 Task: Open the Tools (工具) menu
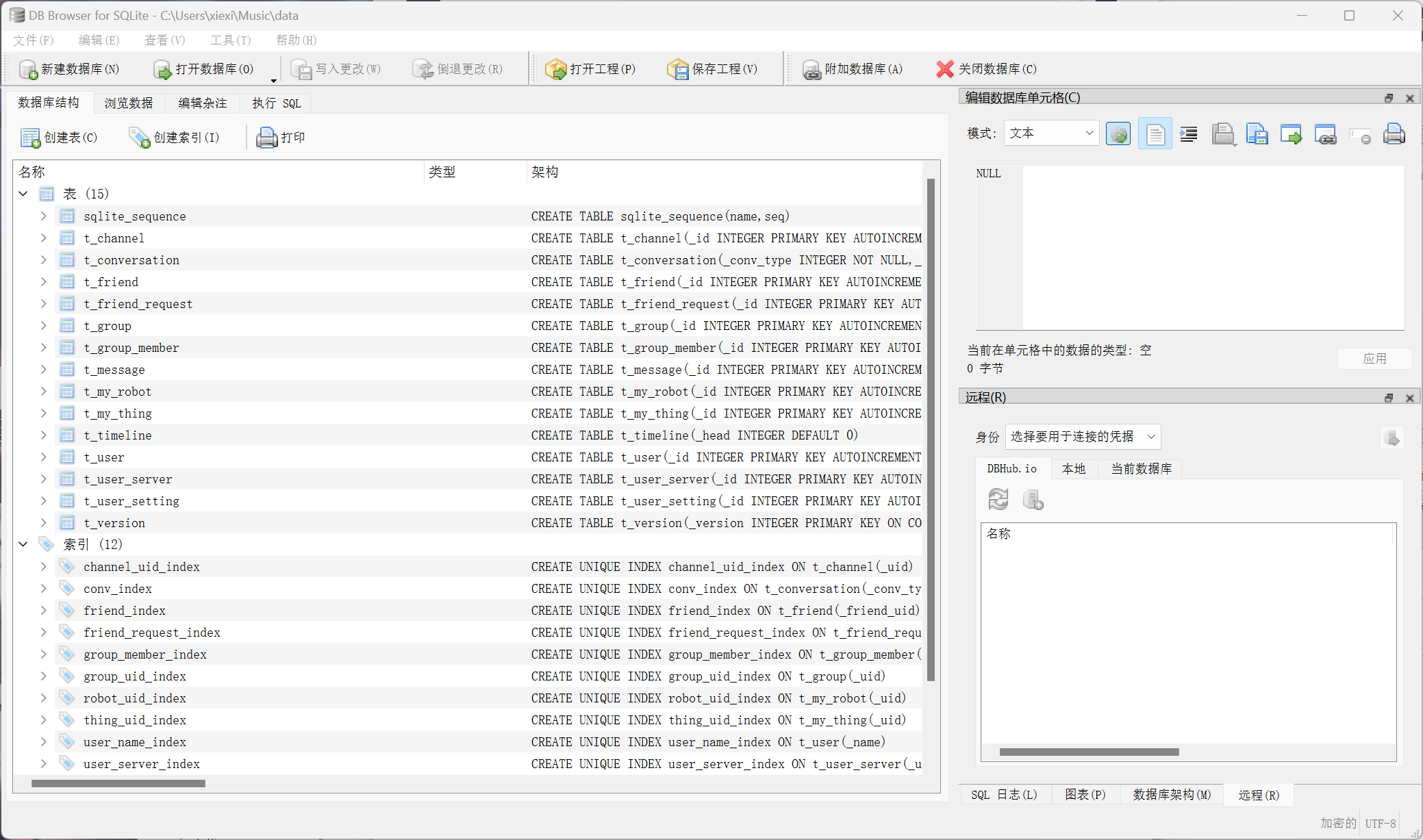coord(230,40)
